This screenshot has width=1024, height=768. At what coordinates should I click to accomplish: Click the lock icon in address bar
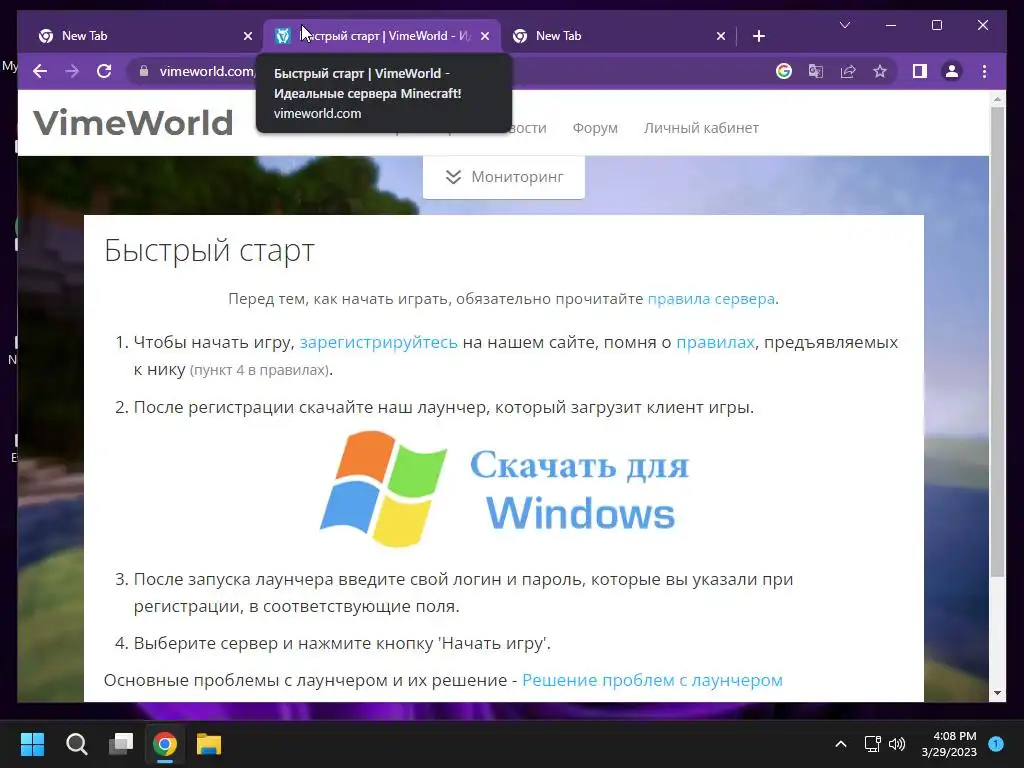[x=144, y=71]
